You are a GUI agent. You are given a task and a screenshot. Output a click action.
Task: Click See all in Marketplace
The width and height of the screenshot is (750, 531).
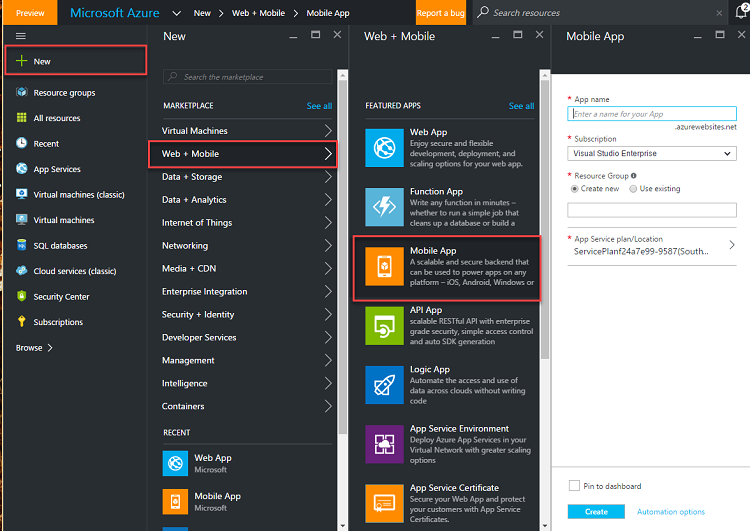click(x=319, y=106)
